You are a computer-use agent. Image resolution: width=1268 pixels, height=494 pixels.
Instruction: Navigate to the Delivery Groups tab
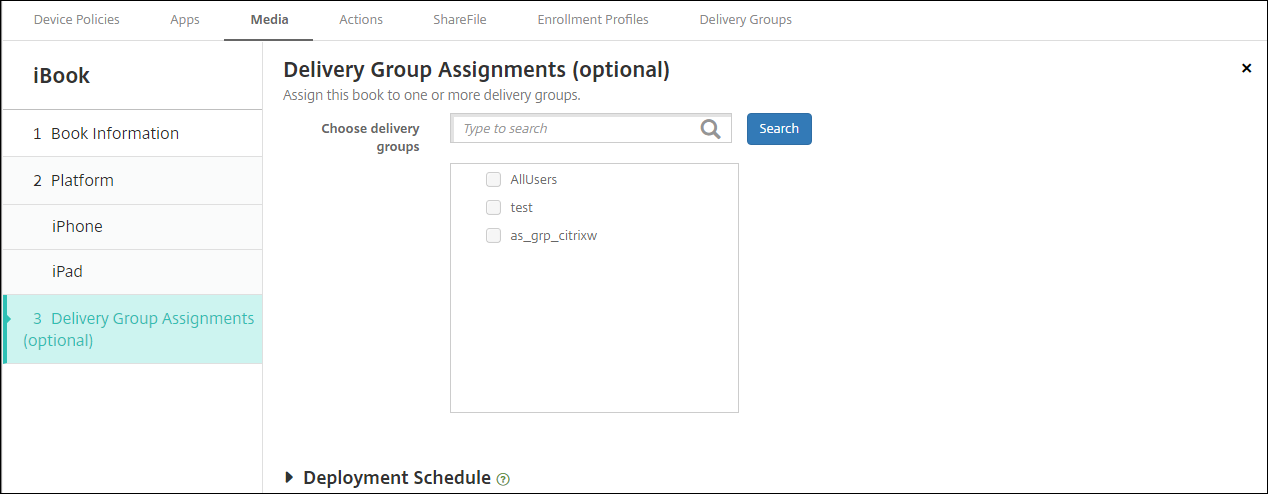[745, 20]
